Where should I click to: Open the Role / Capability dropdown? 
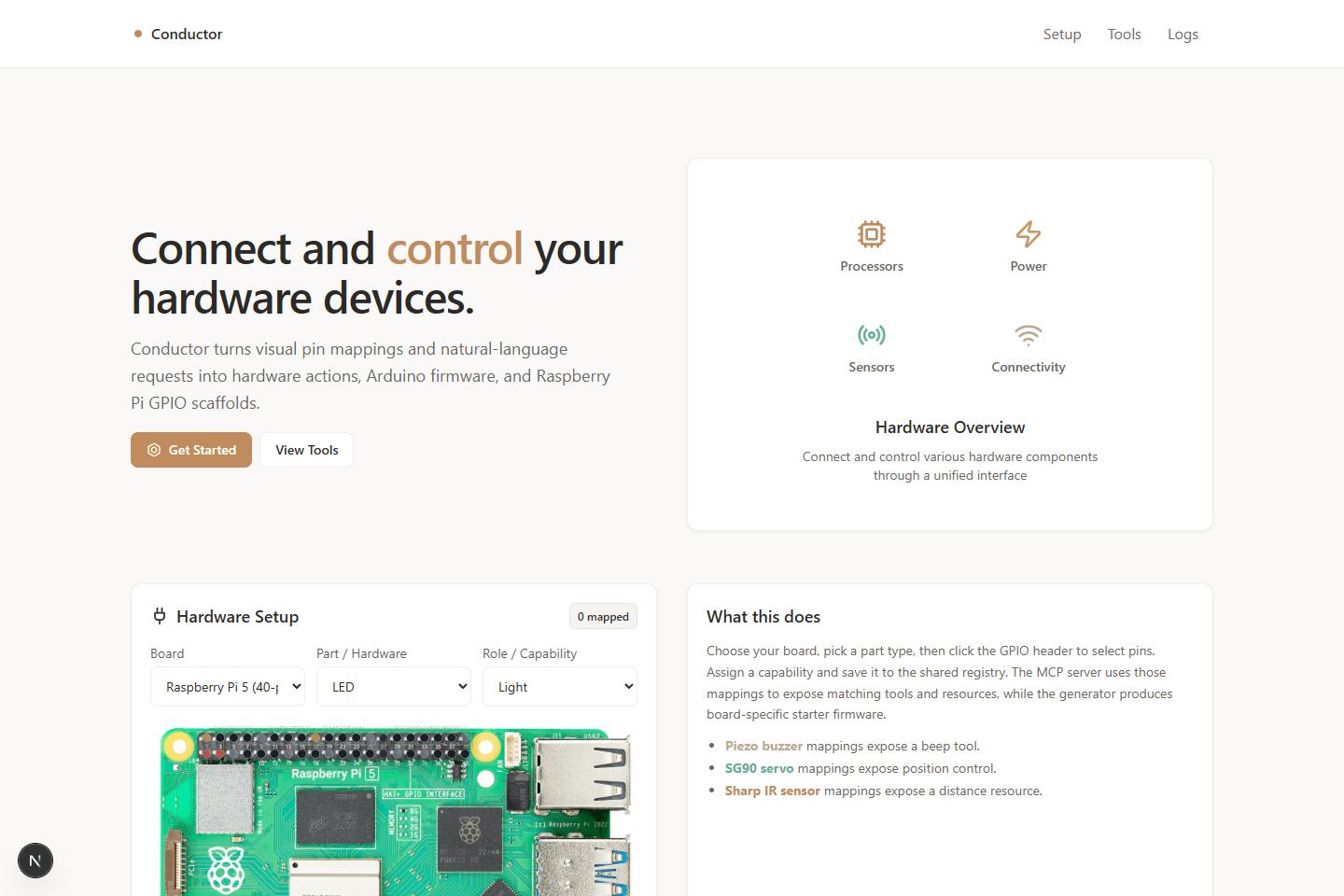click(x=560, y=687)
